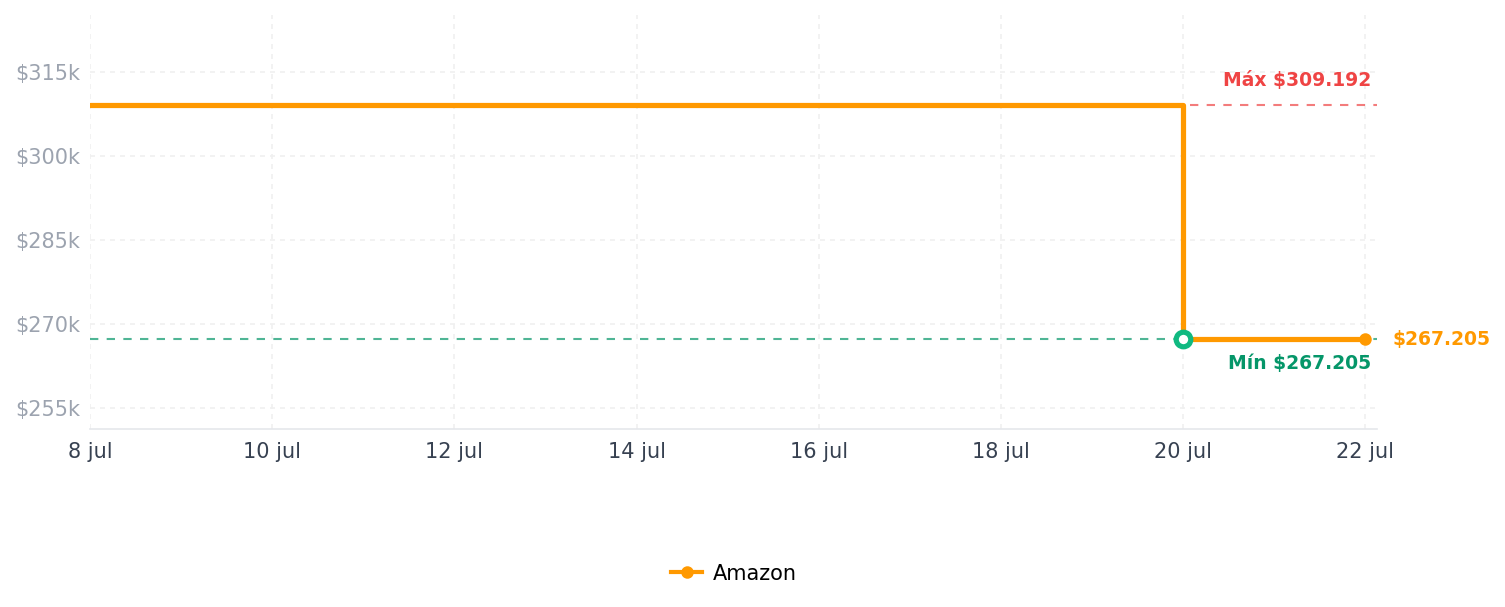Click the 10 jul axis label
The width and height of the screenshot is (1505, 607).
272,451
